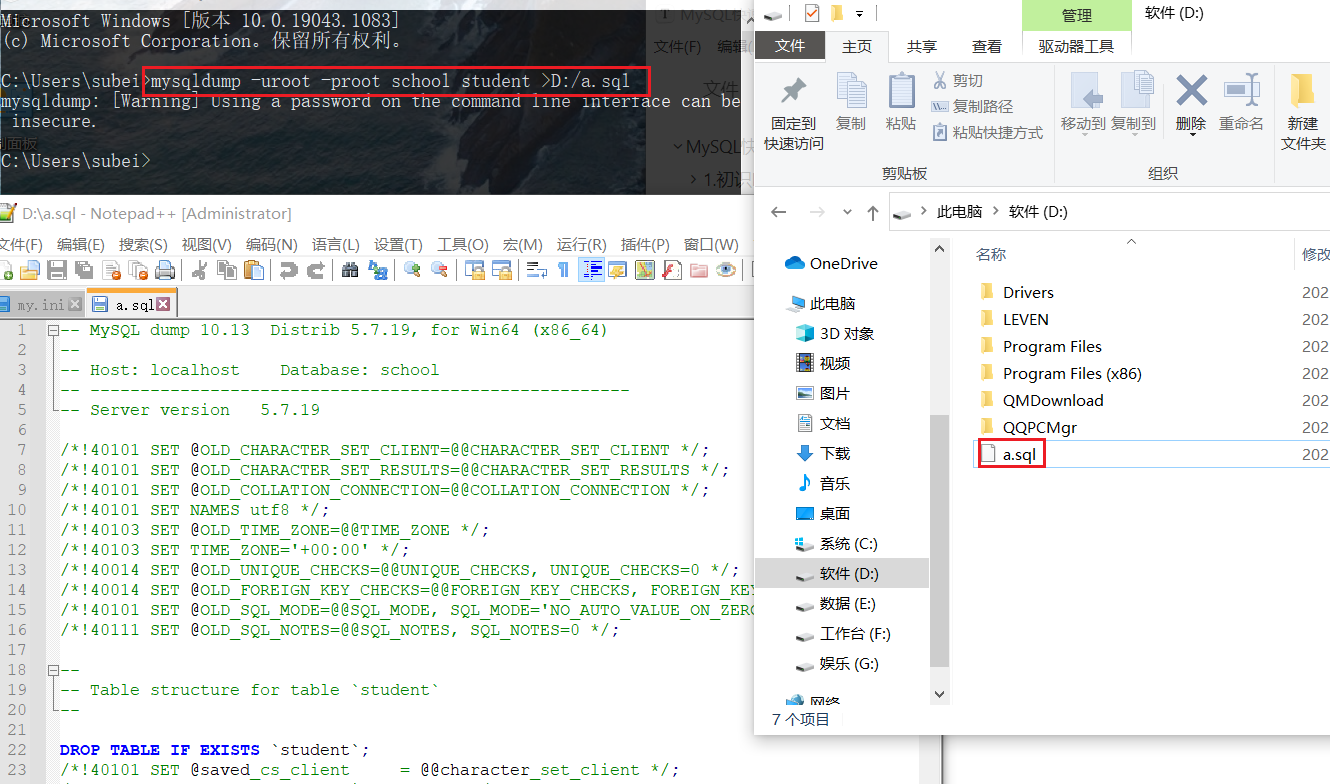Expand recent locations chevron beside forward arrow
Screen dimensions: 1330x784
tap(847, 213)
